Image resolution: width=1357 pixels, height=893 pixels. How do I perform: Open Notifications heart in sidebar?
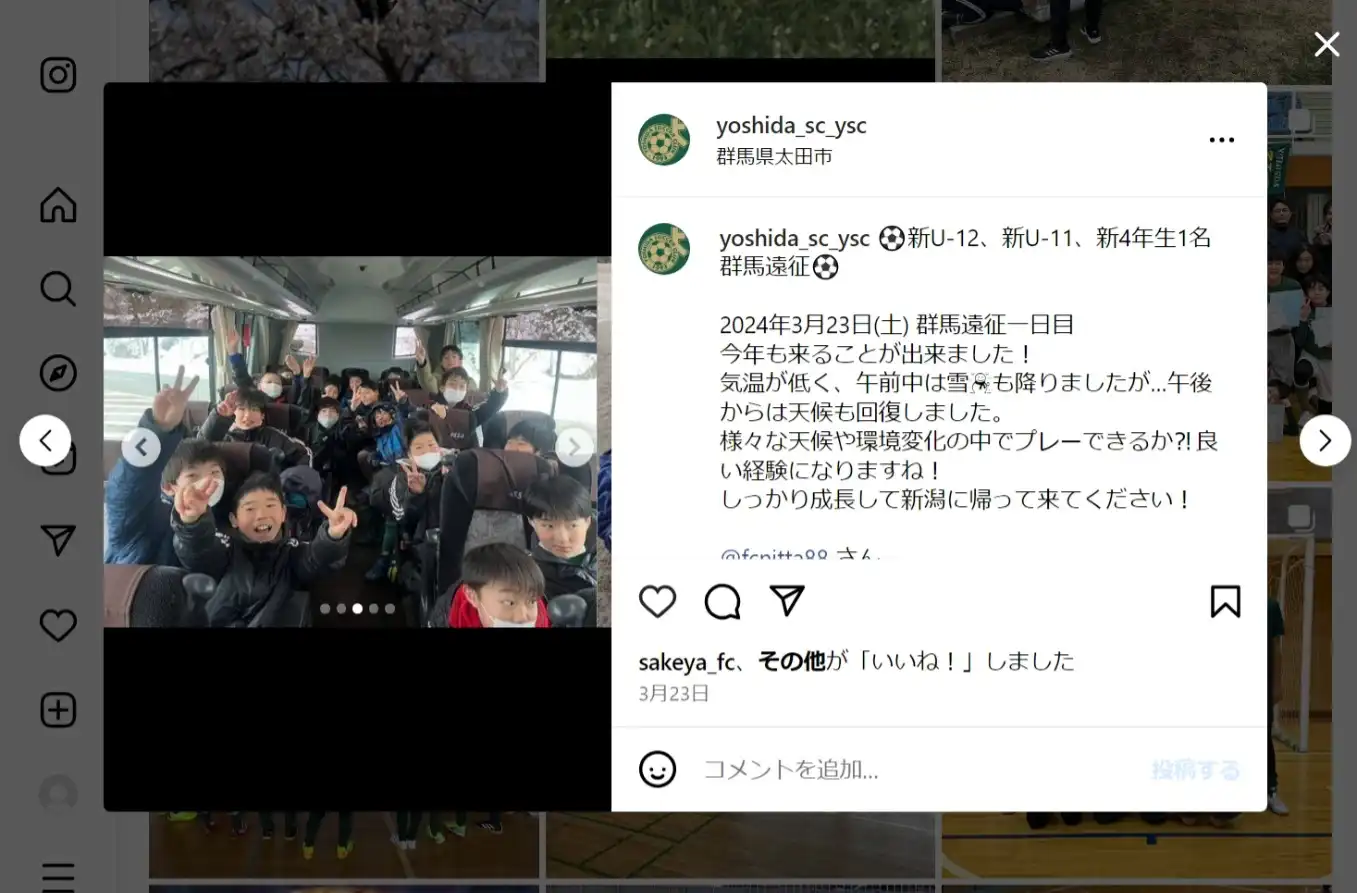(58, 626)
